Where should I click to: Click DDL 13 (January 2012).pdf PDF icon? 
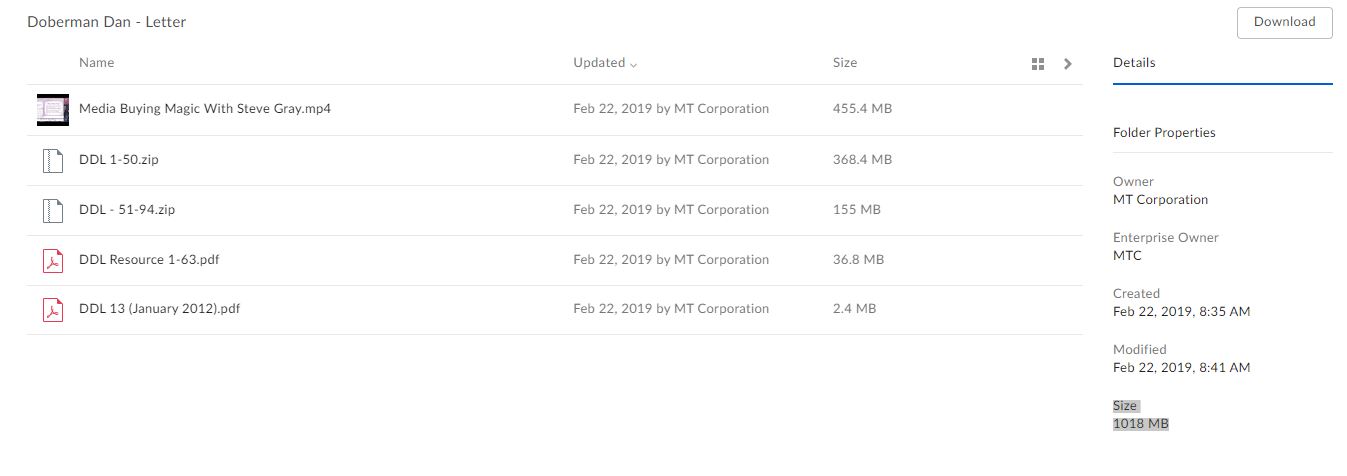pos(52,309)
